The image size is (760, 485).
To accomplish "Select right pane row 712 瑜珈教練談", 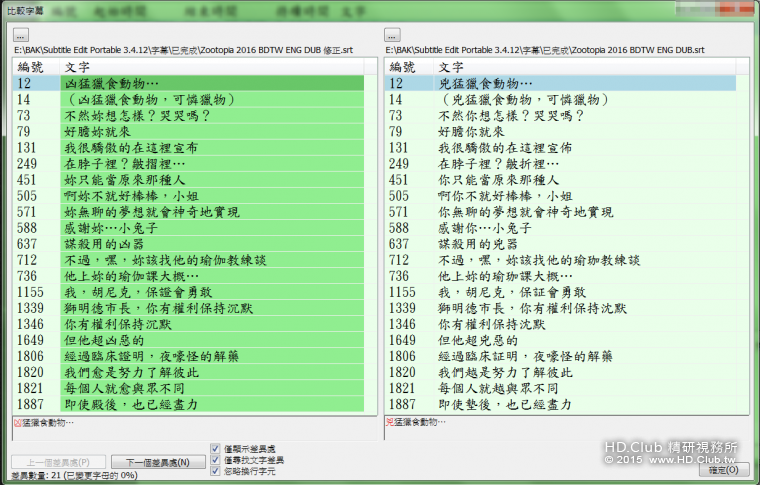I will click(x=561, y=260).
